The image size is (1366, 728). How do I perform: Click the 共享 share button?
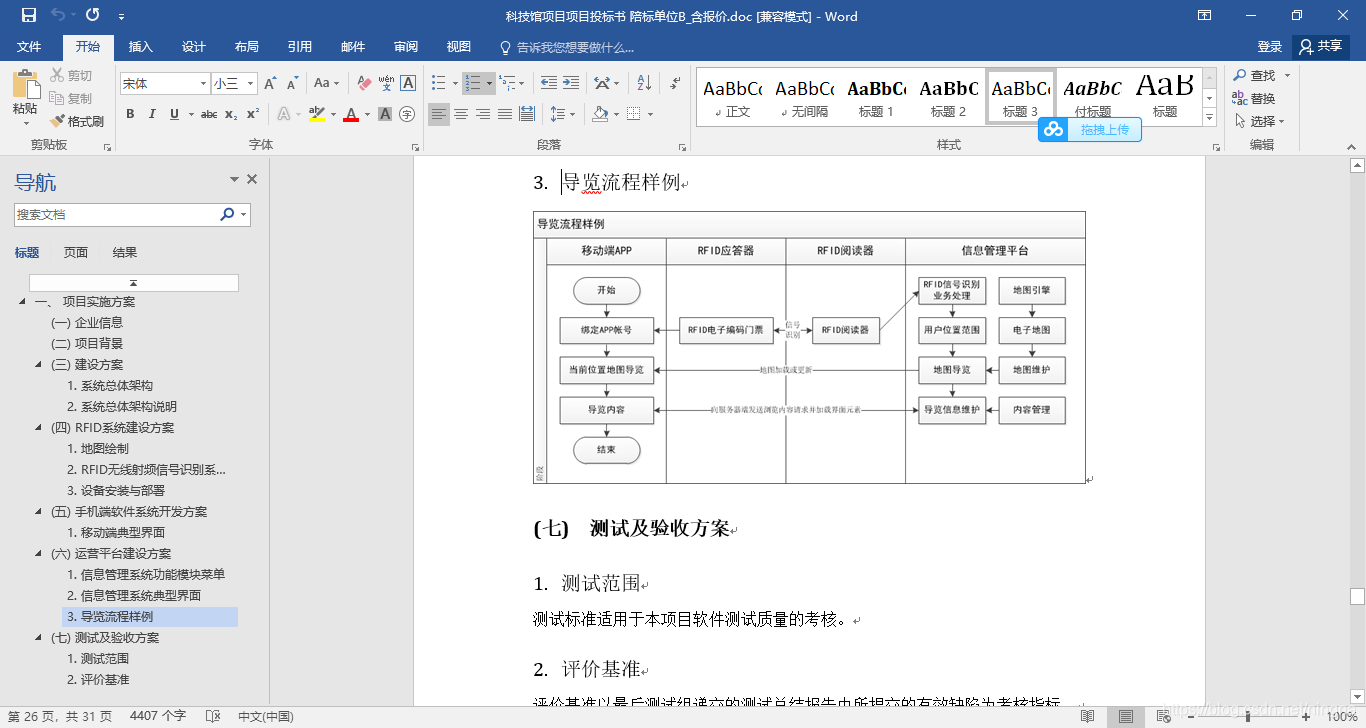pos(1320,46)
